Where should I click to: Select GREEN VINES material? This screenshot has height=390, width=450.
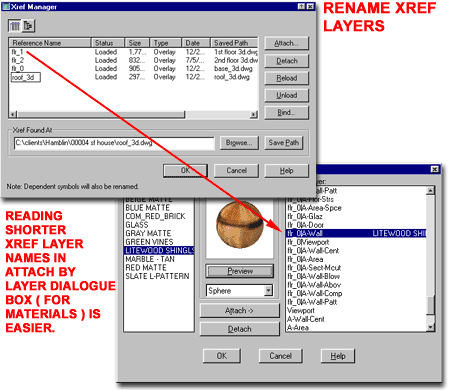(159, 242)
